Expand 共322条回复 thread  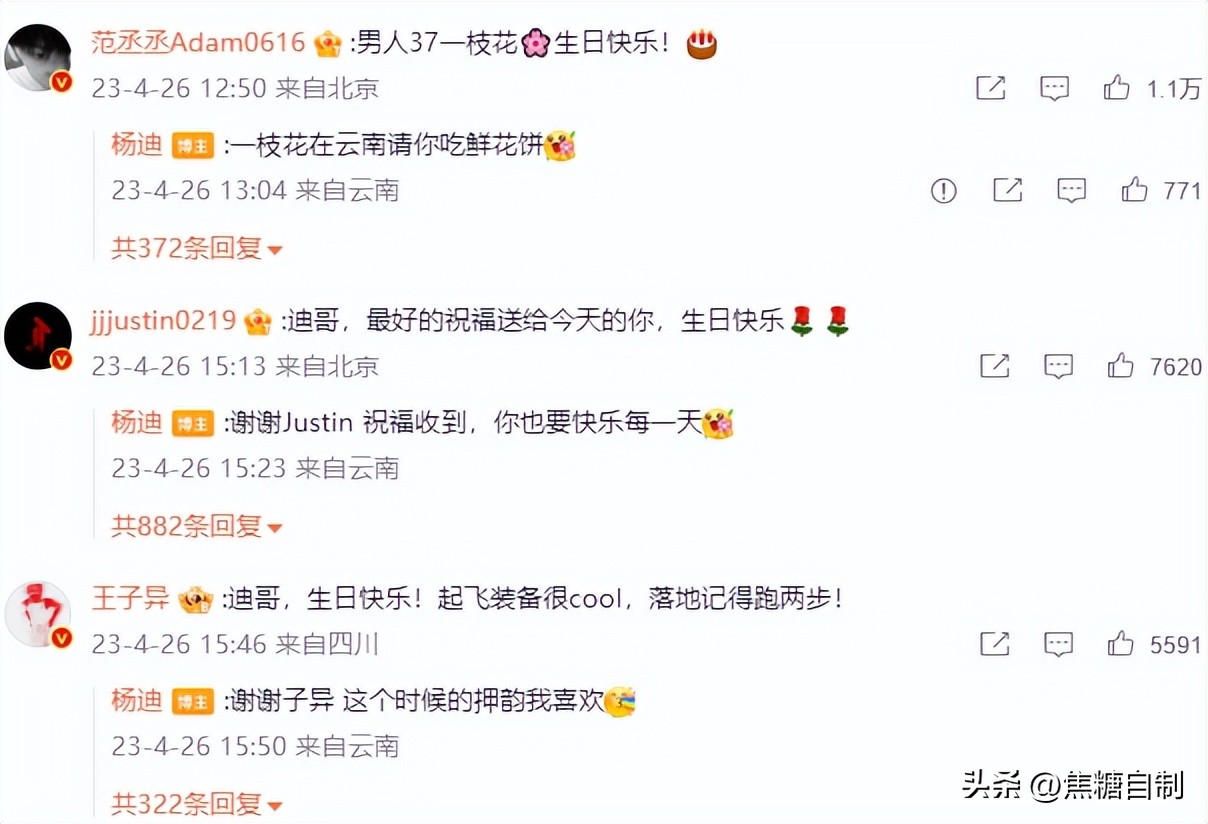[x=197, y=802]
